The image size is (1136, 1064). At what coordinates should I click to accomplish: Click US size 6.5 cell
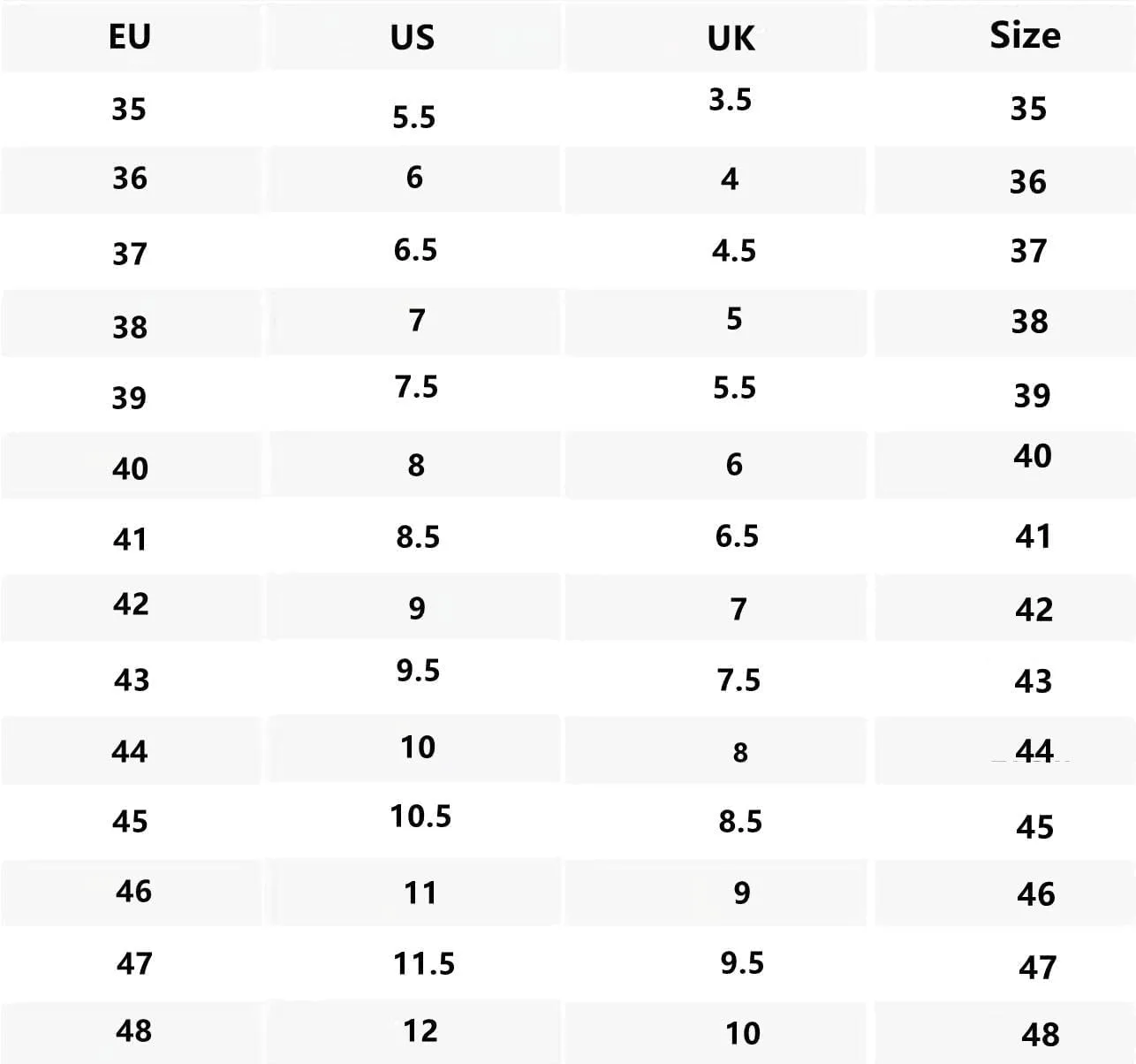pos(415,250)
